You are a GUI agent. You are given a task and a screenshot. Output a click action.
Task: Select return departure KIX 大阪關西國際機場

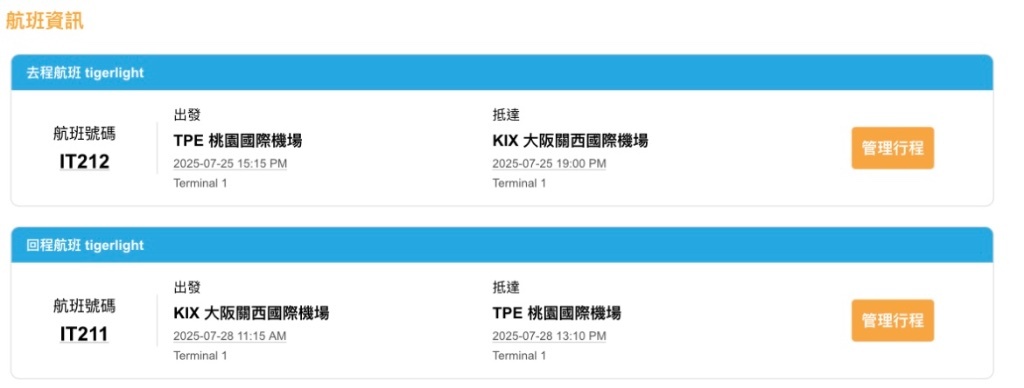(x=251, y=313)
